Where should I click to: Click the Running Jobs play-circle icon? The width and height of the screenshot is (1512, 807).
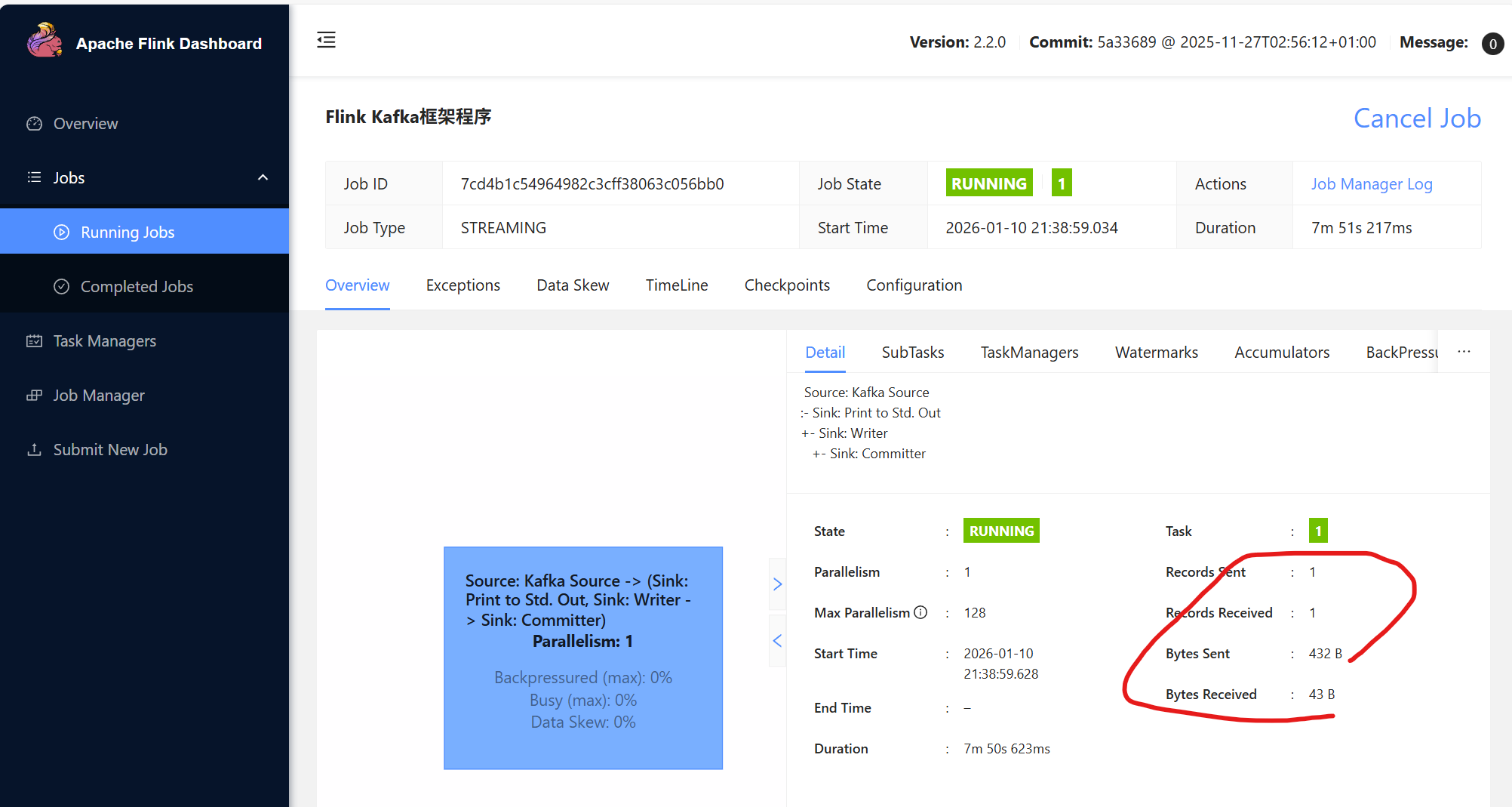(x=62, y=233)
